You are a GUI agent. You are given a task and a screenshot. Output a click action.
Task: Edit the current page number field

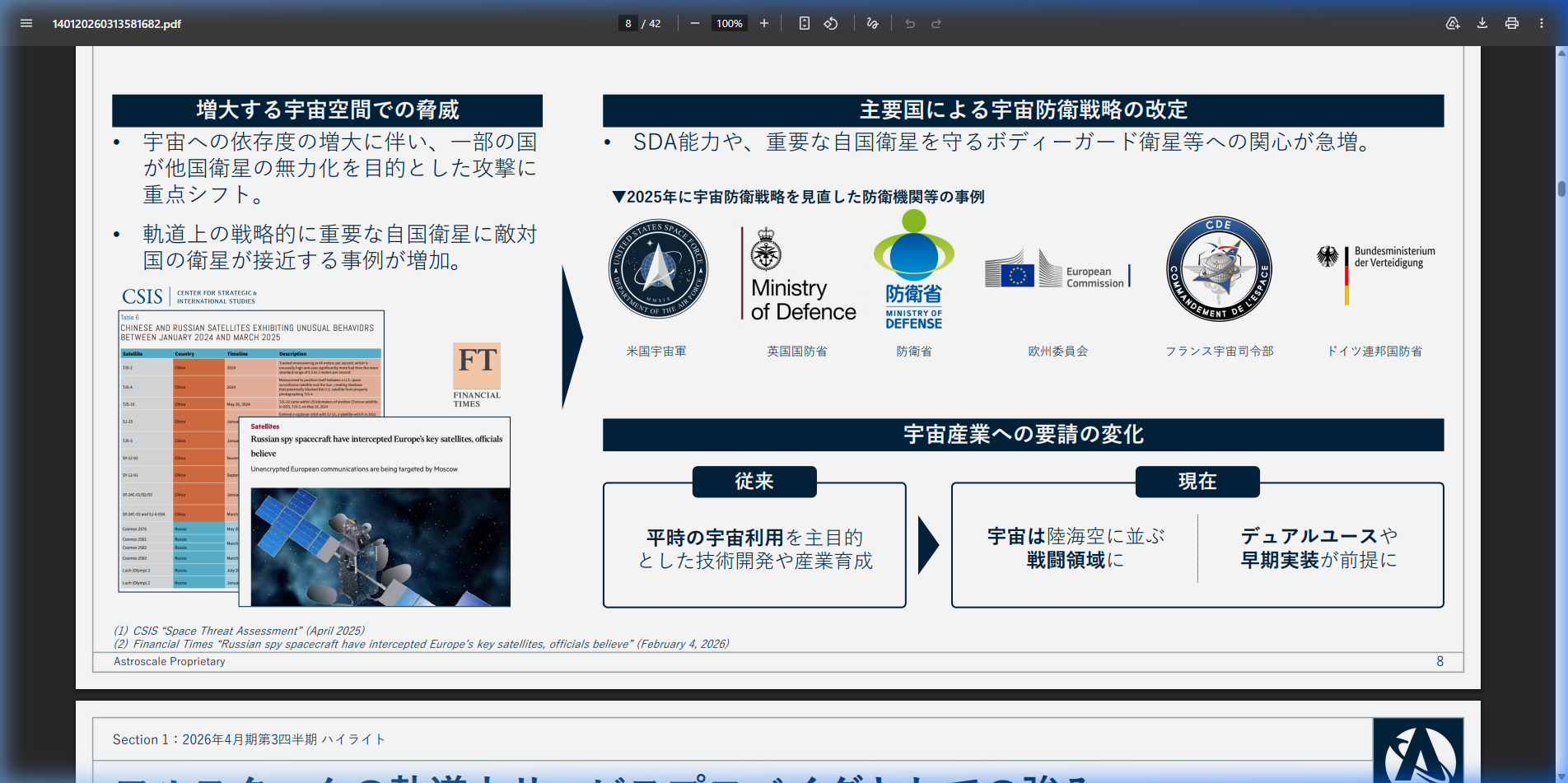click(628, 23)
